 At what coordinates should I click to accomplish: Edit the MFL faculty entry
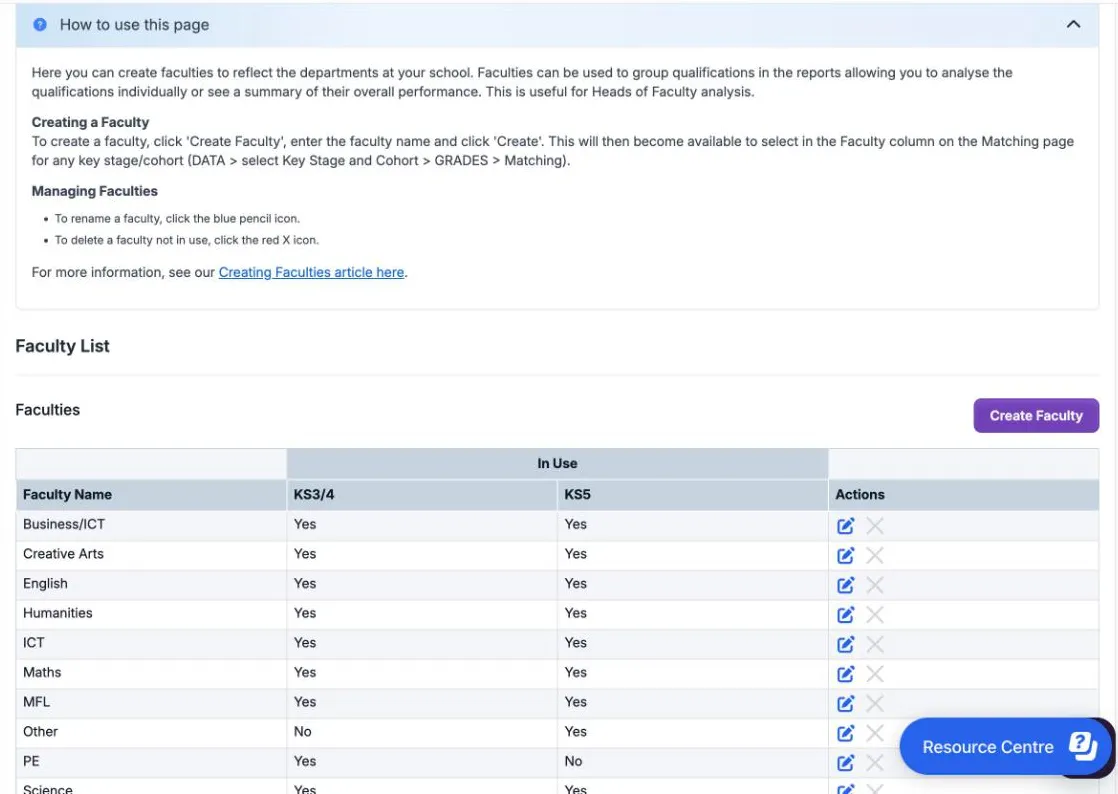point(846,704)
